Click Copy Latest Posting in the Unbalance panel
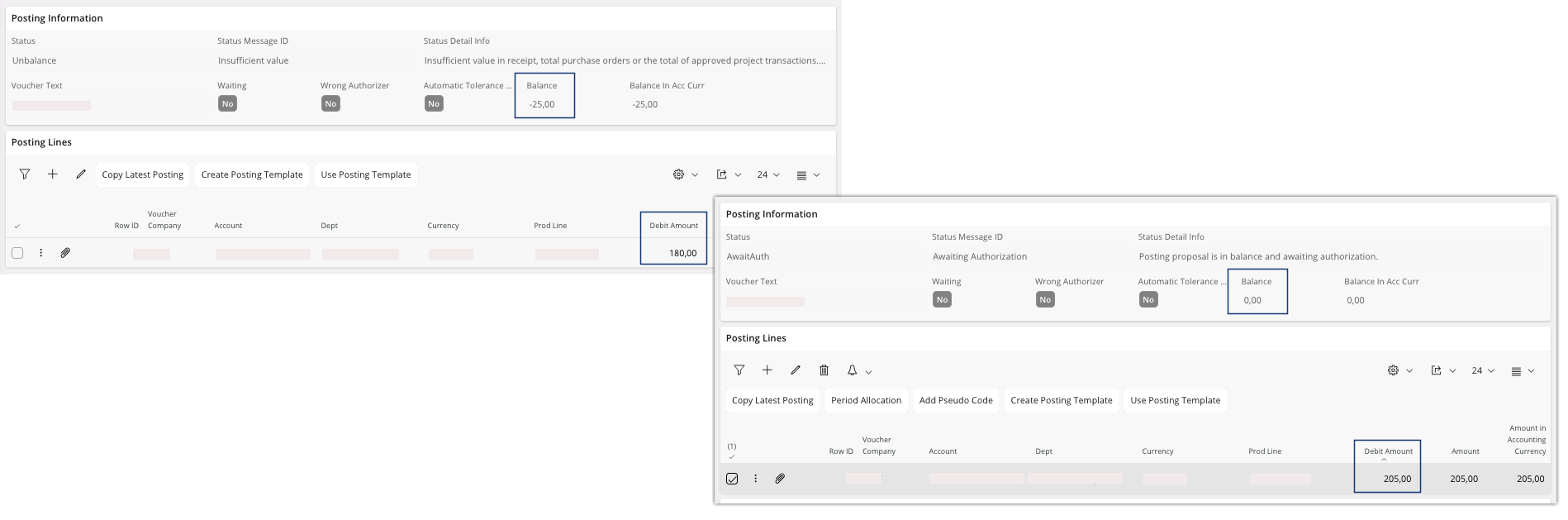 (143, 174)
